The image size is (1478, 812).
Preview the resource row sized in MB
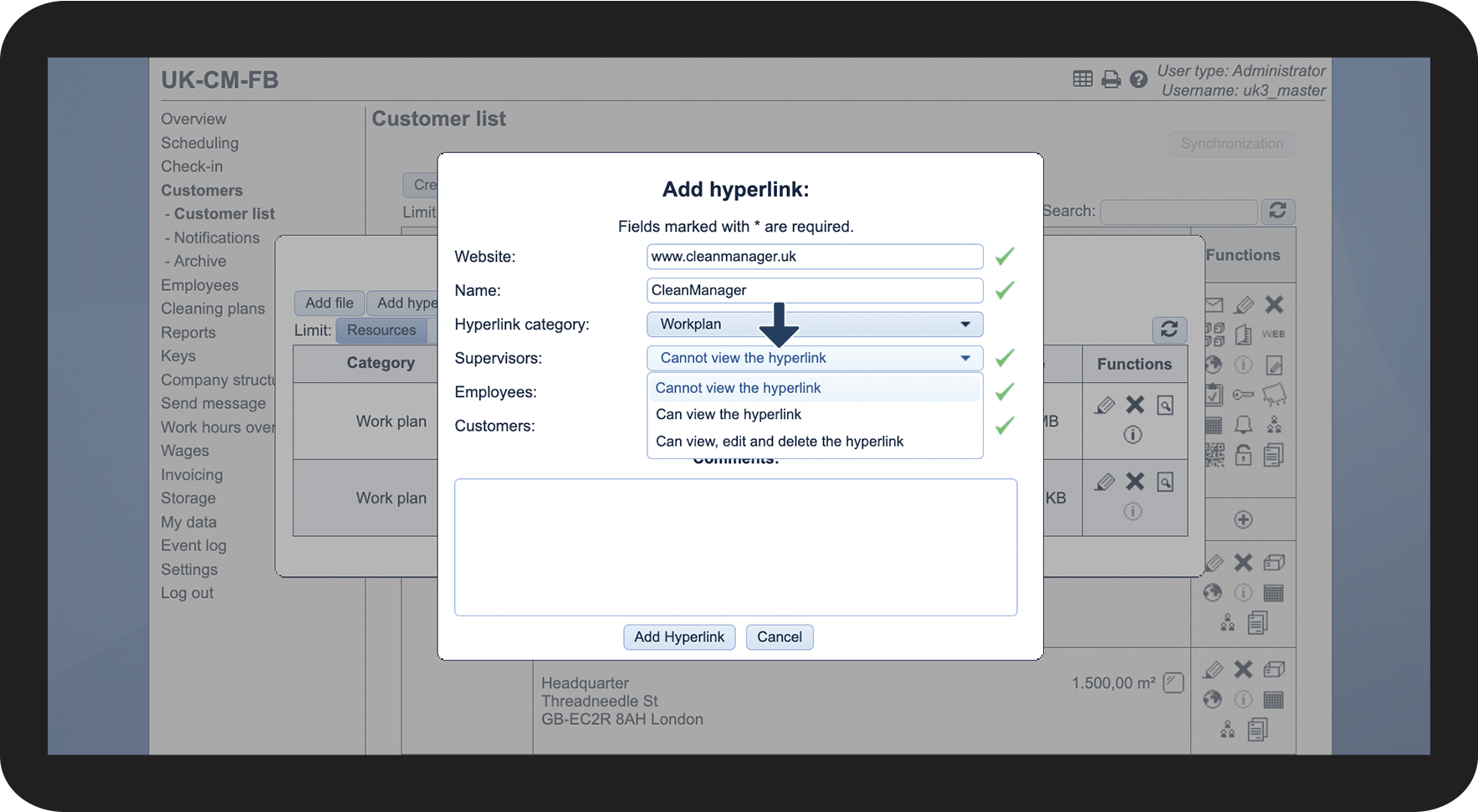pos(1165,406)
